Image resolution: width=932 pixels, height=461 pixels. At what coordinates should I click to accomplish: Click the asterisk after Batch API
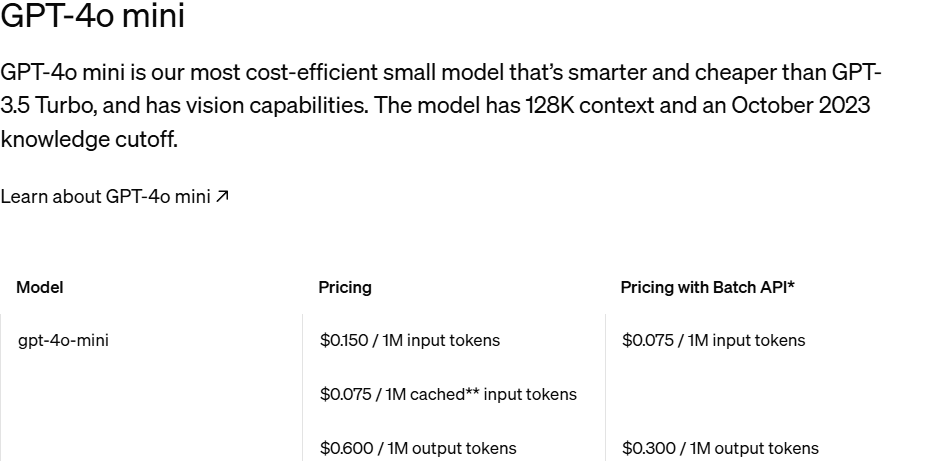[791, 286]
